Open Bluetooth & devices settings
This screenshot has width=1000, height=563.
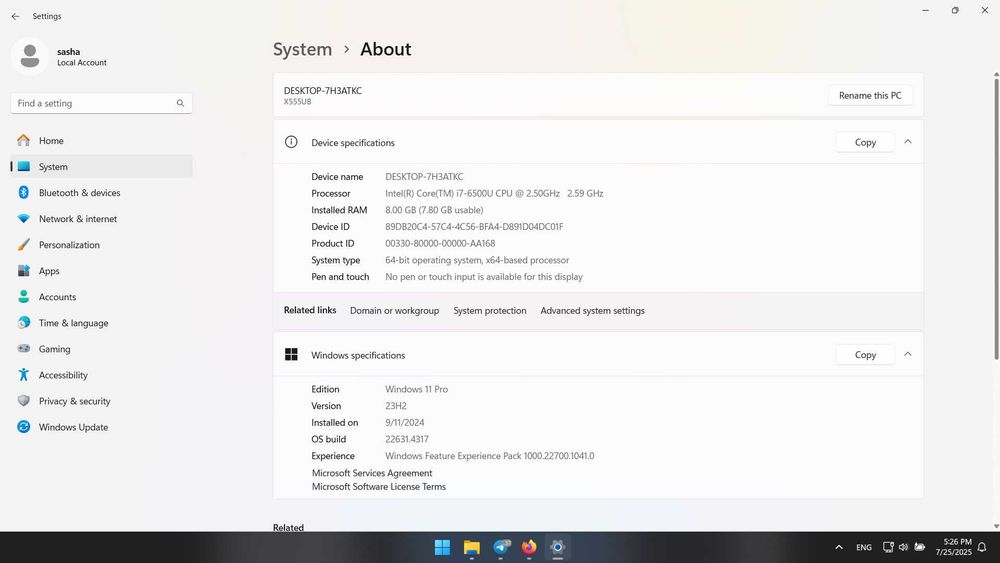pyautogui.click(x=101, y=193)
